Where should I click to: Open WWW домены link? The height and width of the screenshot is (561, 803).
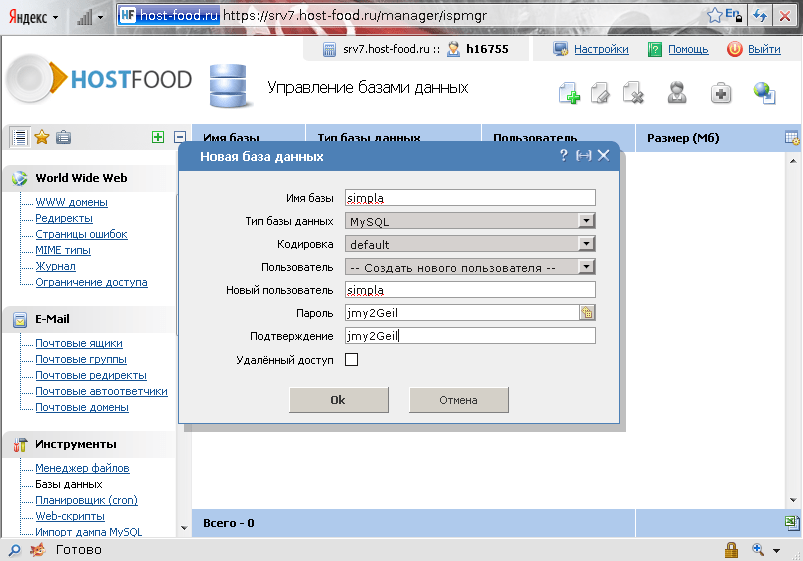71,202
